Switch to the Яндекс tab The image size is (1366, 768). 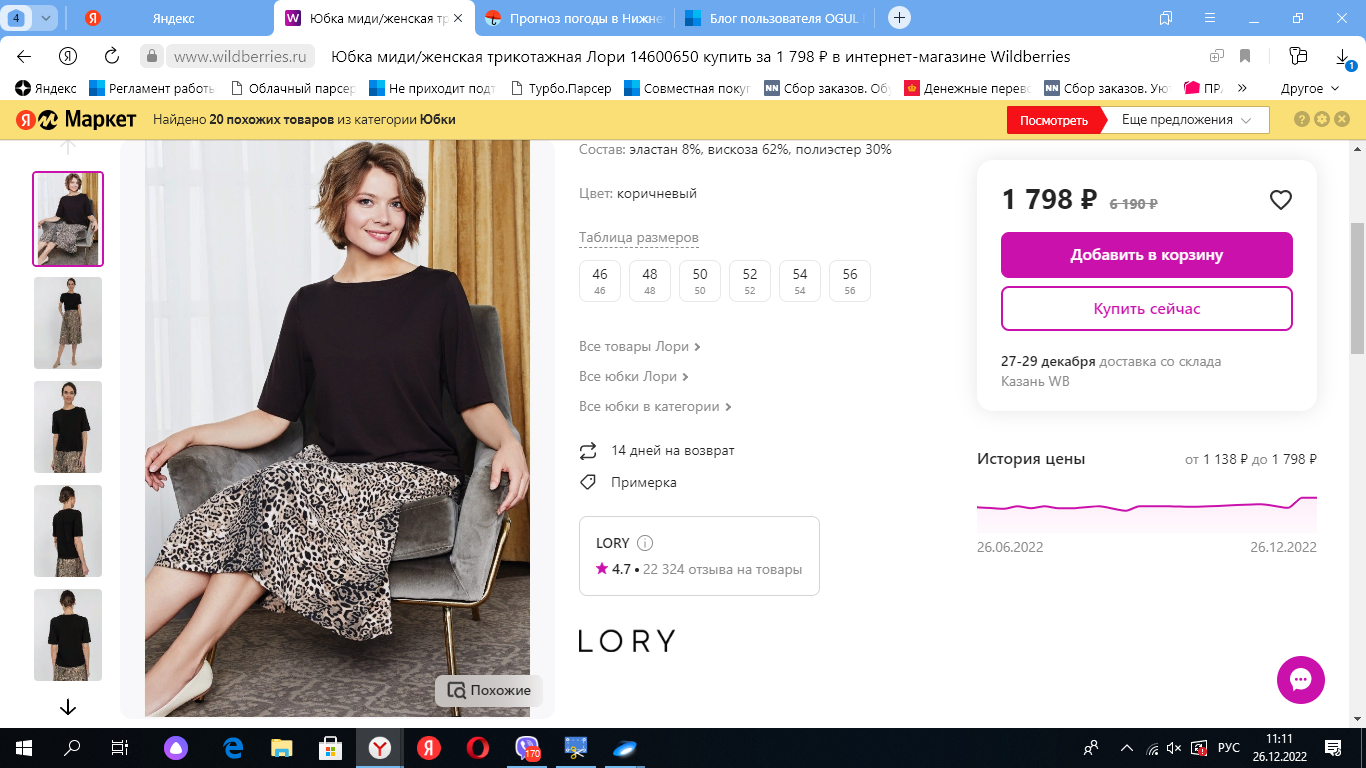pyautogui.click(x=173, y=18)
